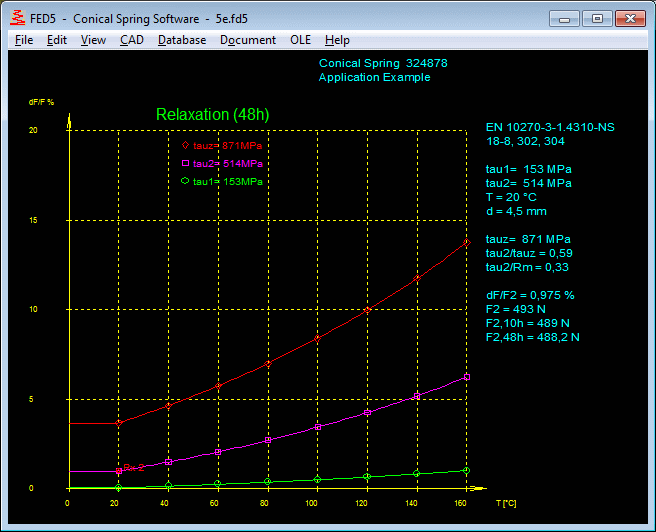Image resolution: width=656 pixels, height=532 pixels.
Task: Click the red diamond tauz legend marker
Action: 185,146
